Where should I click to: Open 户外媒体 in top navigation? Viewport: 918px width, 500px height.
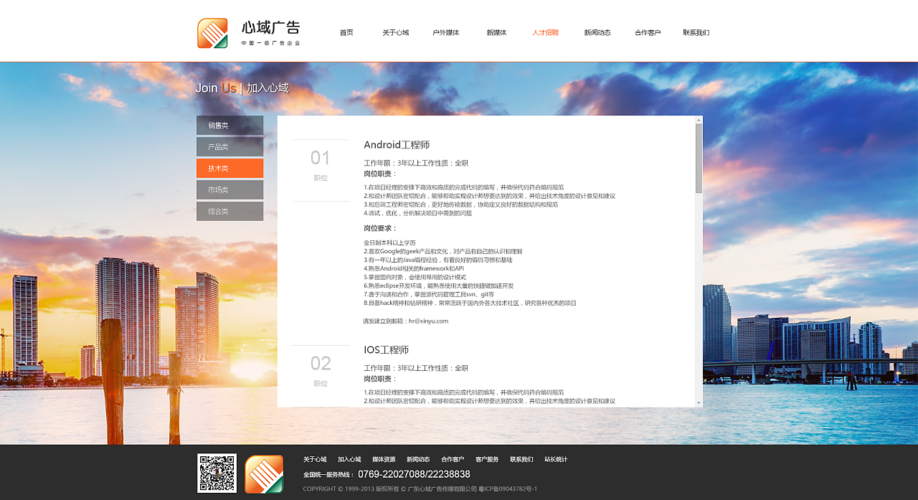[446, 33]
